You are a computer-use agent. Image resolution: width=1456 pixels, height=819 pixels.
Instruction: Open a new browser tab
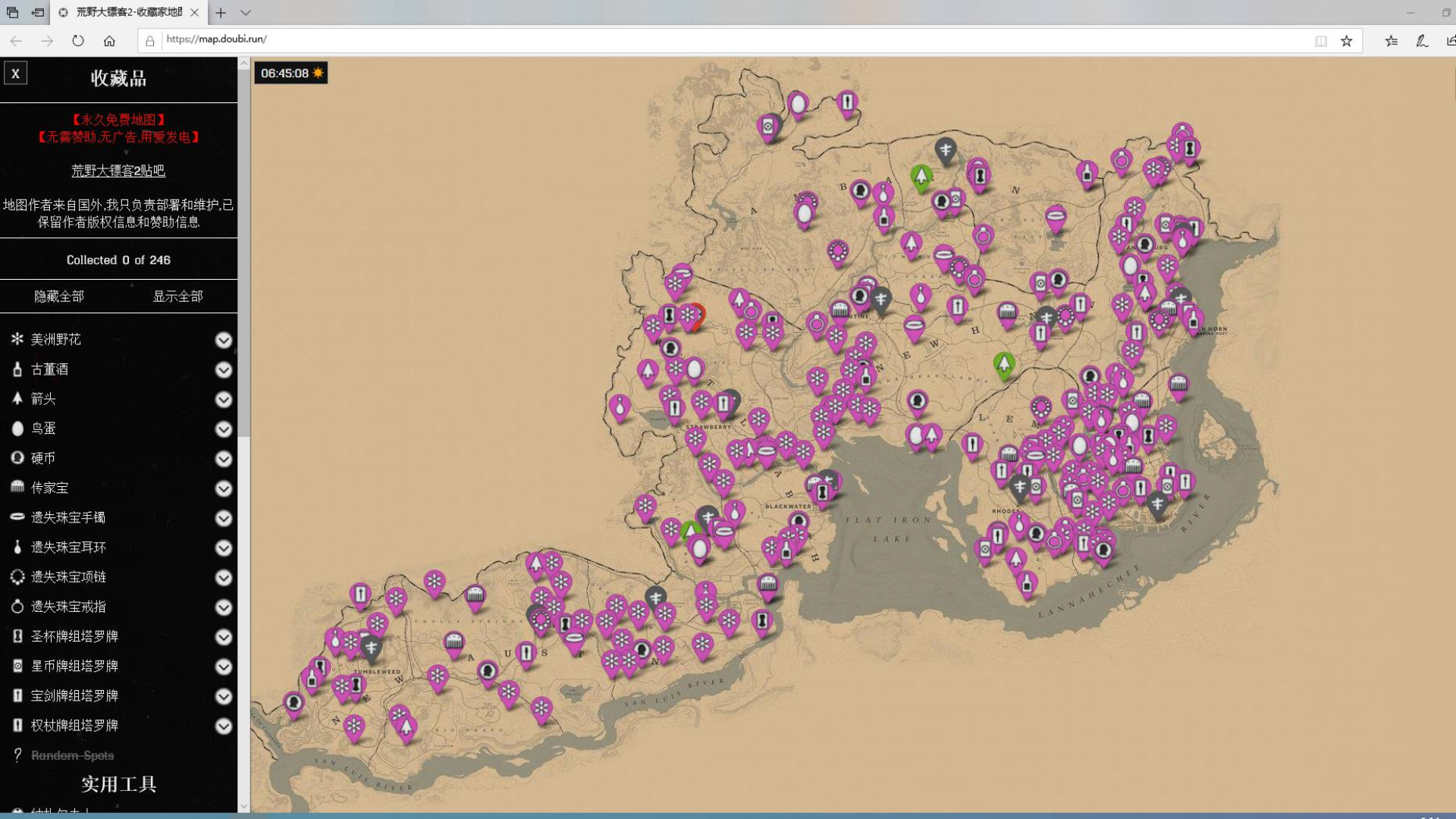221,12
